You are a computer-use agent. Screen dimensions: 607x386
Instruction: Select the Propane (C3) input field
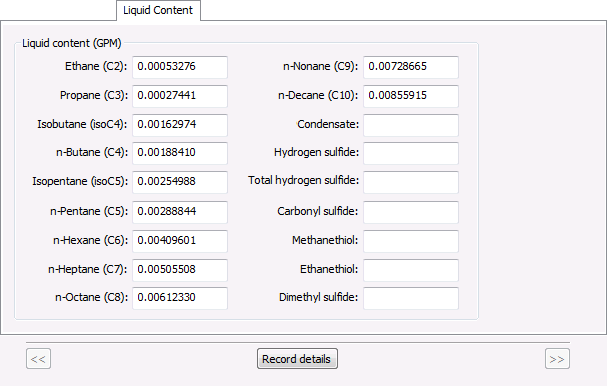click(x=180, y=96)
